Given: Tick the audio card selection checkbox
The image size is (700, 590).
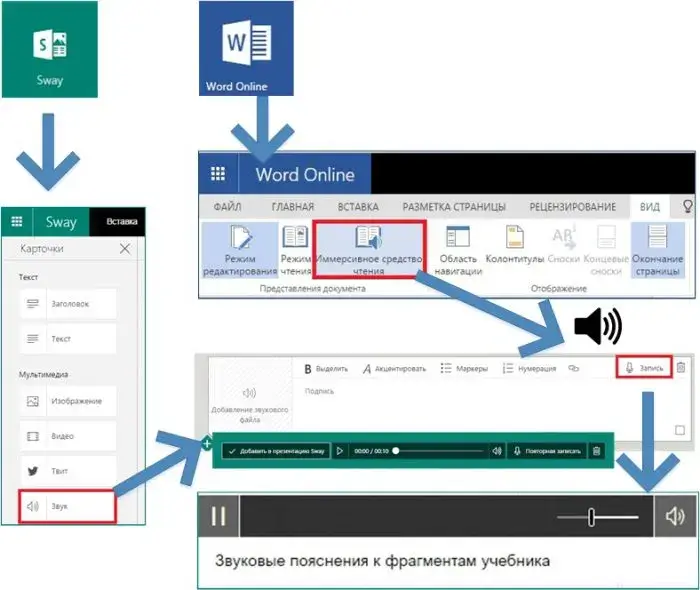Looking at the screenshot, I should [x=680, y=430].
